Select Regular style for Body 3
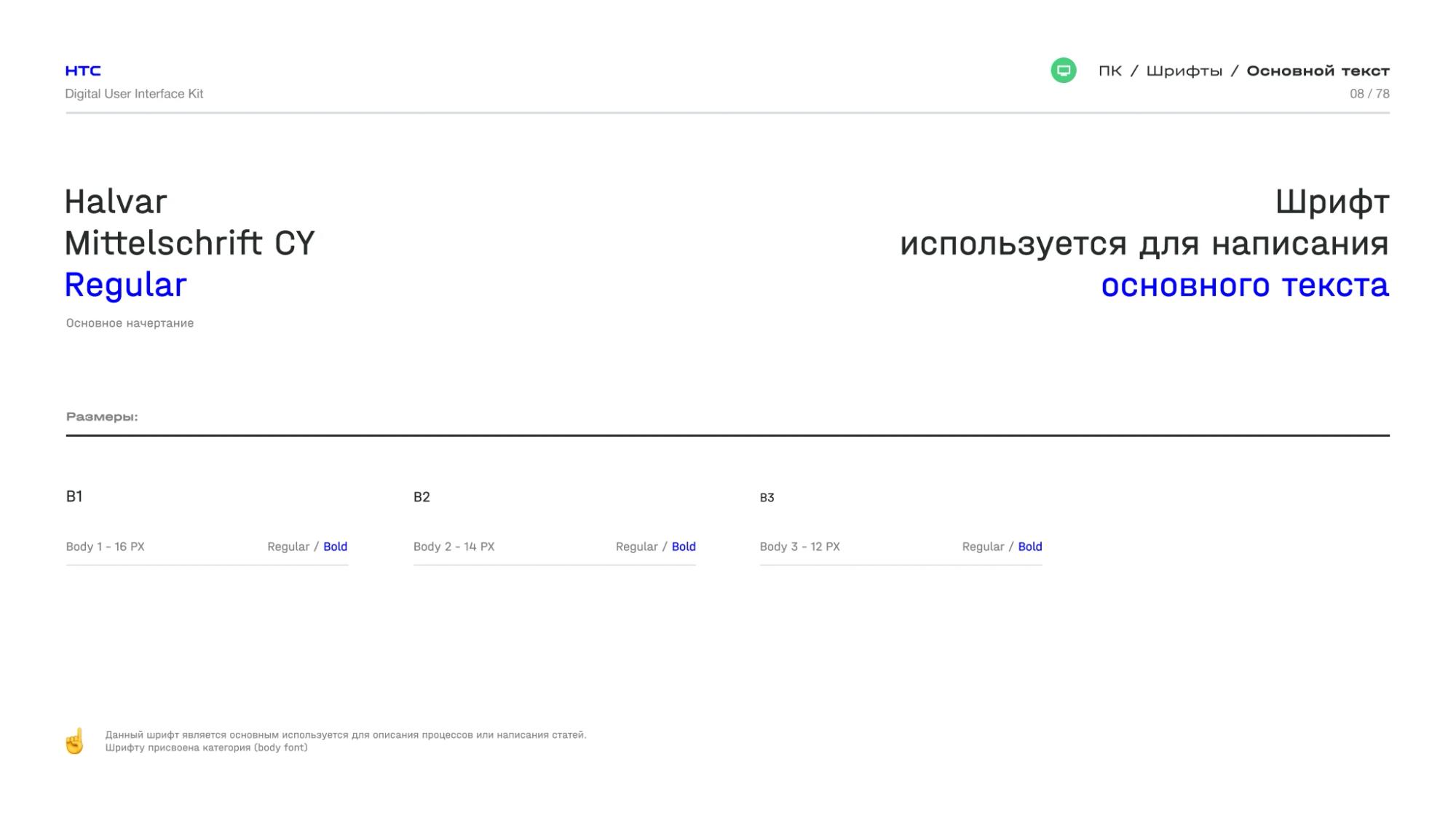Screen dimensions: 1456x818 (984, 547)
